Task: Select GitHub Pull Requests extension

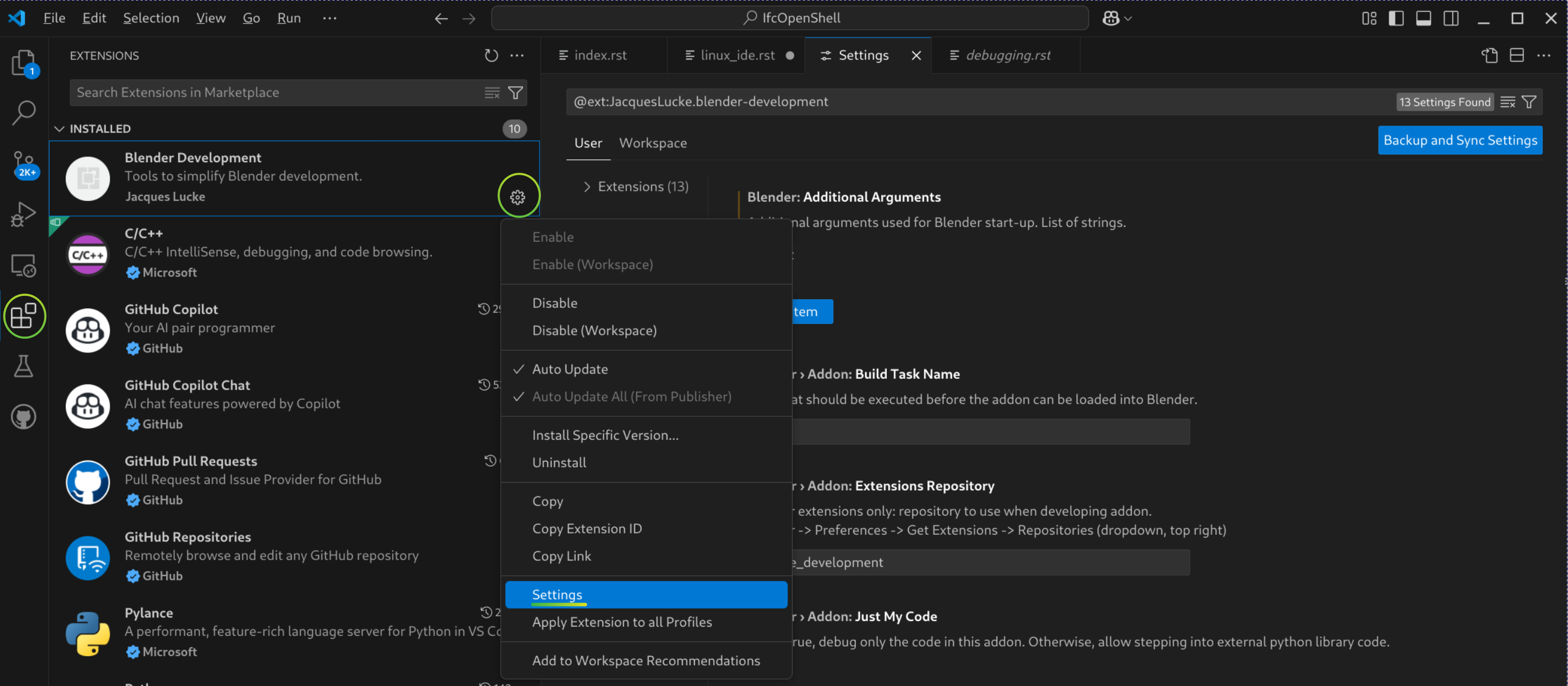Action: (276, 482)
